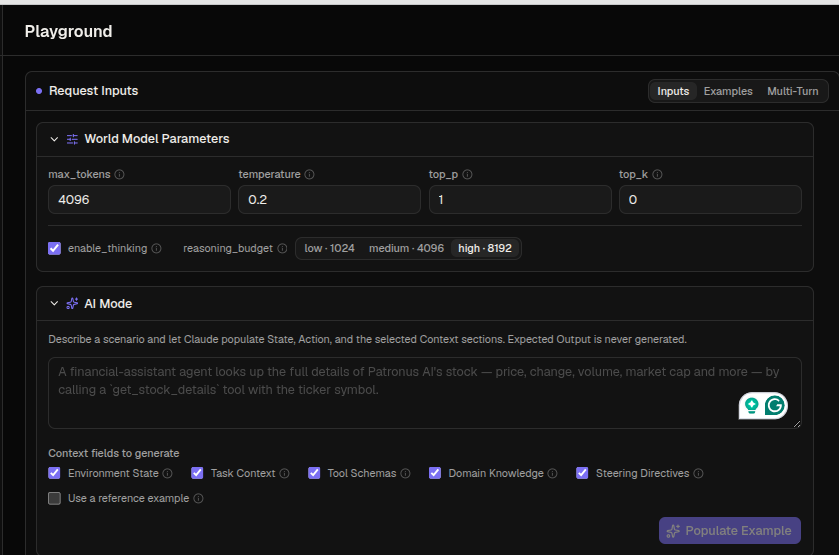Toggle the enable_thinking checkbox
This screenshot has height=555, width=839.
pyautogui.click(x=55, y=248)
